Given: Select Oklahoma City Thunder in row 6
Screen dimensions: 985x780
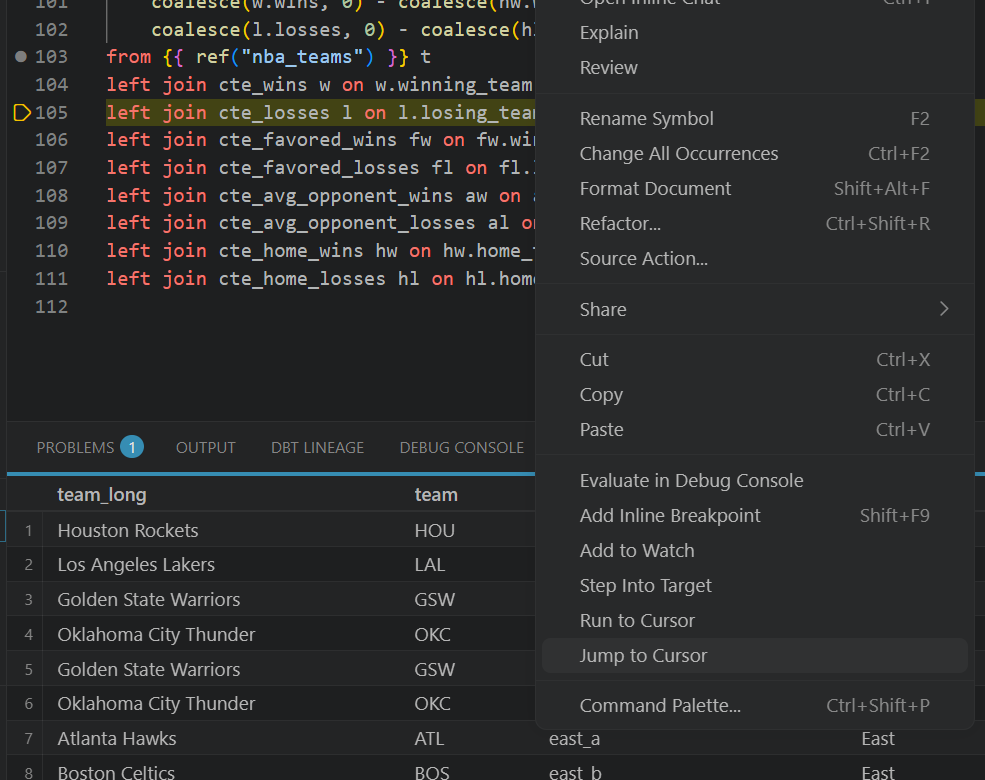Looking at the screenshot, I should pyautogui.click(x=156, y=703).
